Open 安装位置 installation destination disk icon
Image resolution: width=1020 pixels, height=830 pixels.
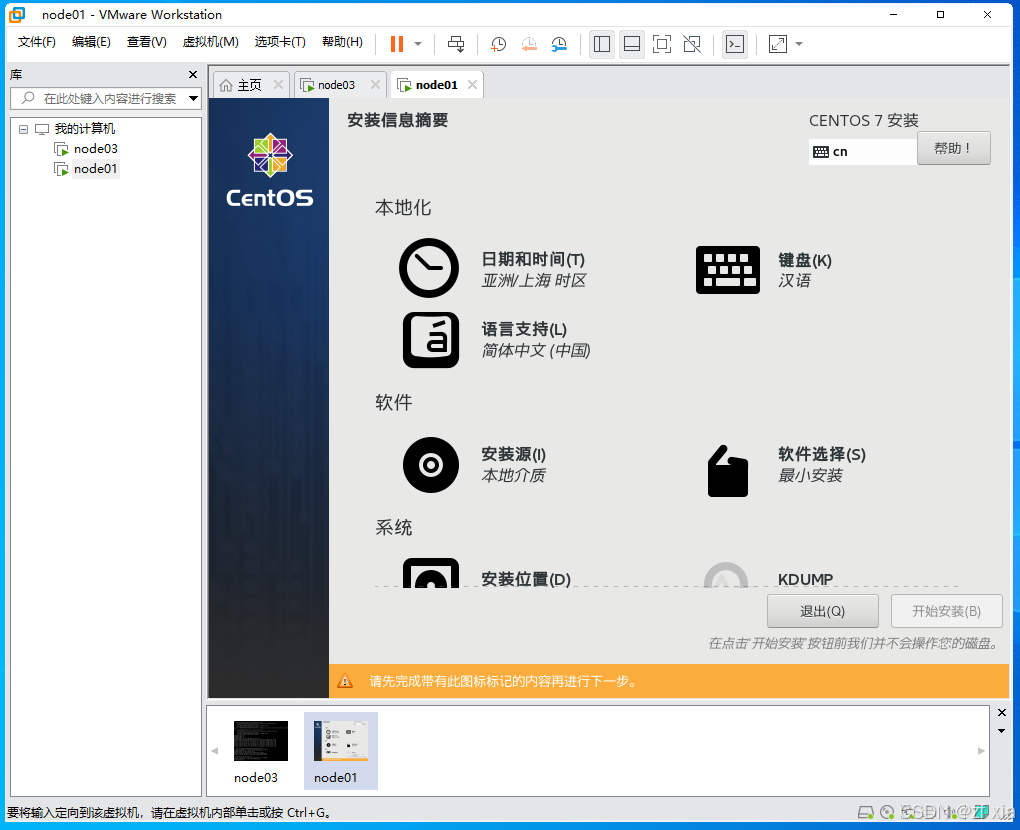[431, 573]
